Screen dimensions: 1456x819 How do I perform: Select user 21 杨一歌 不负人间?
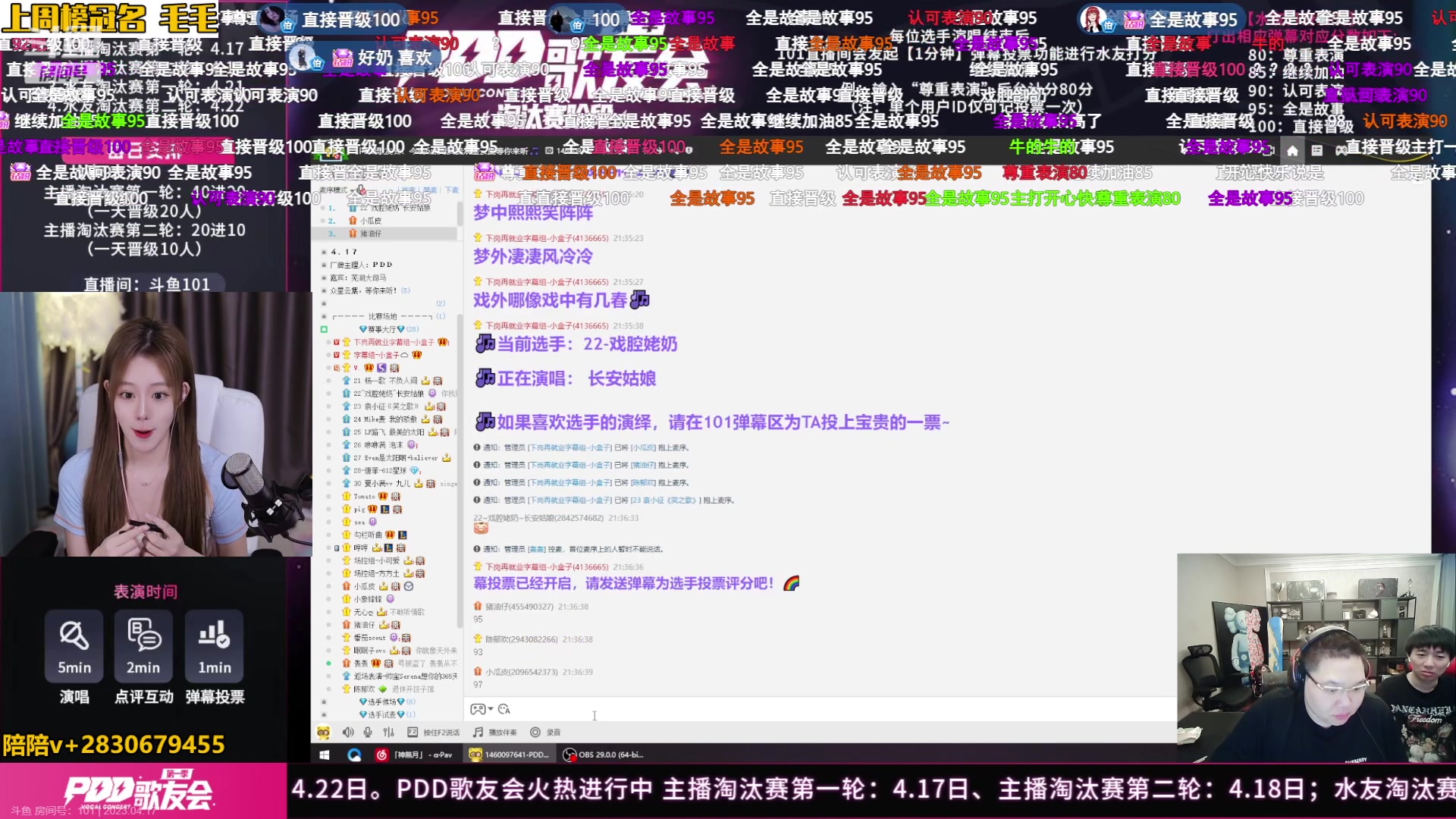392,381
